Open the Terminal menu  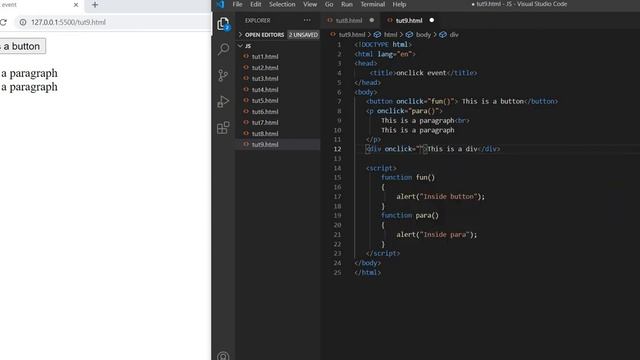coord(373,4)
